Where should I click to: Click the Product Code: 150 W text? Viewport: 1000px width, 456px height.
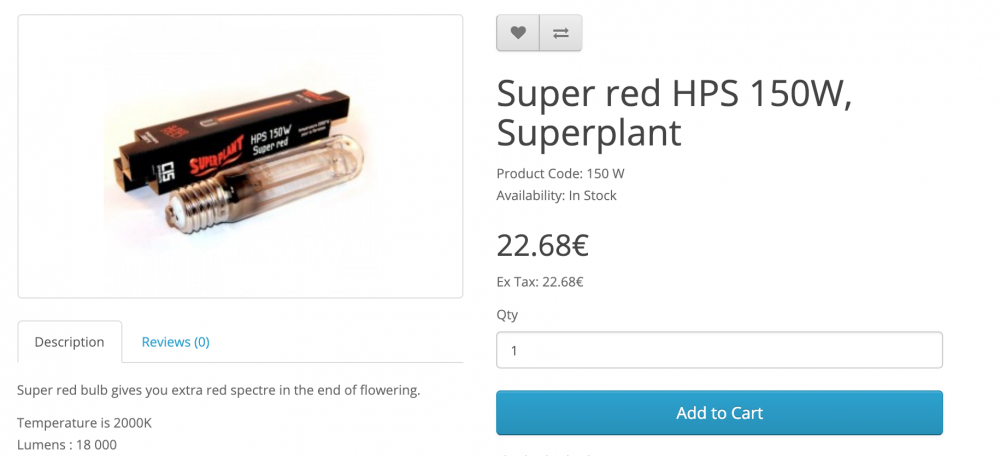(560, 173)
